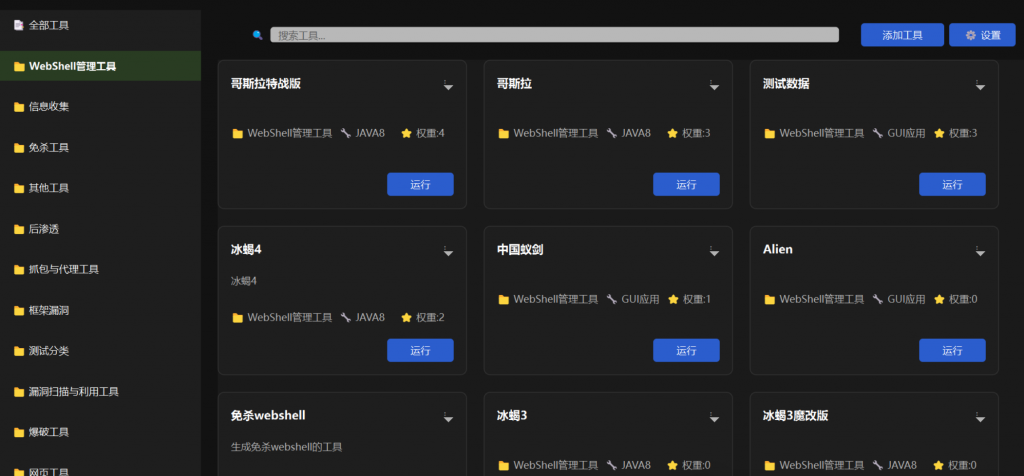Expand the 冰蝎4 card menu arrow

pyautogui.click(x=448, y=251)
